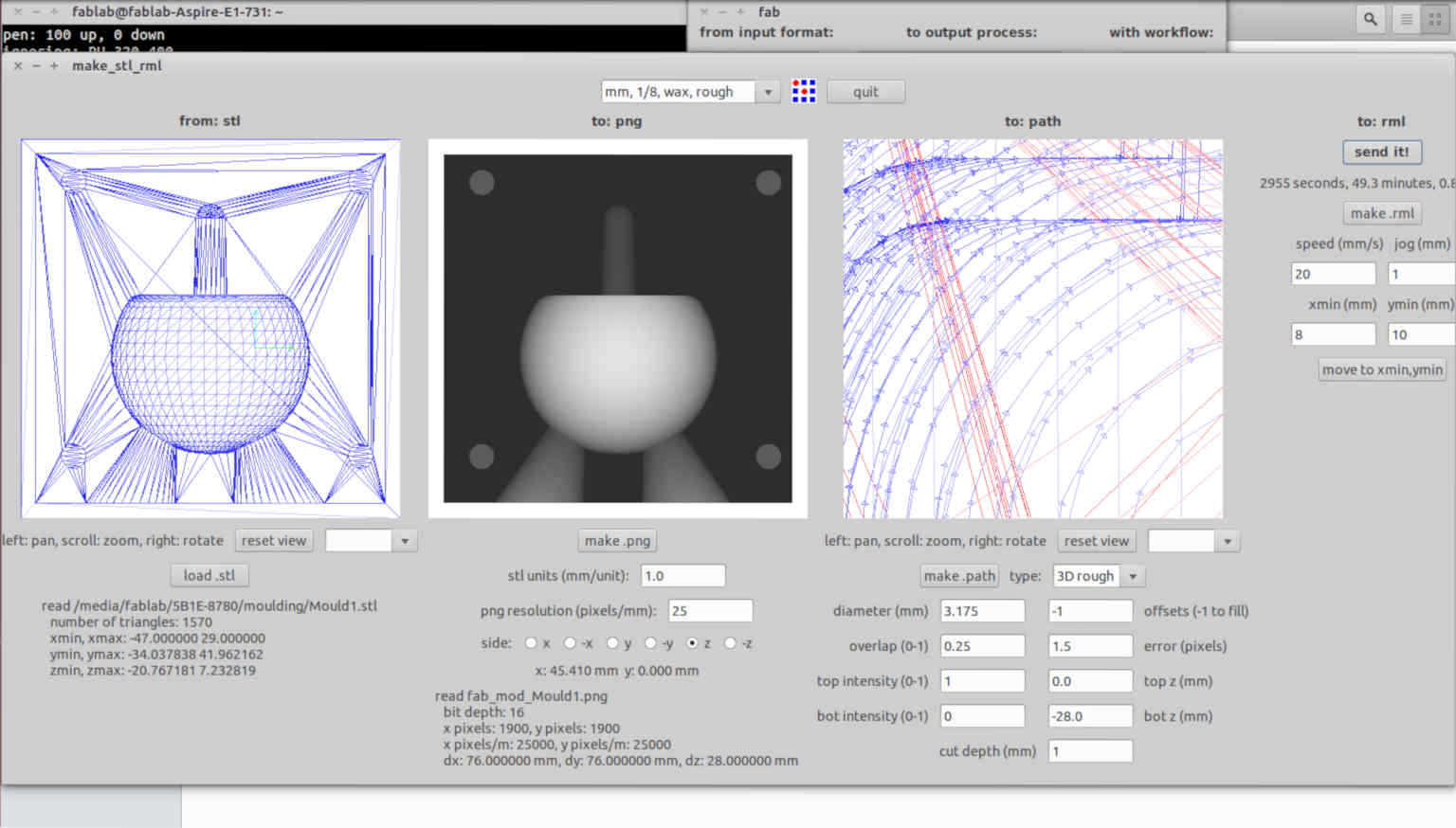Click the ymin (mm) field showing 10

(1422, 334)
